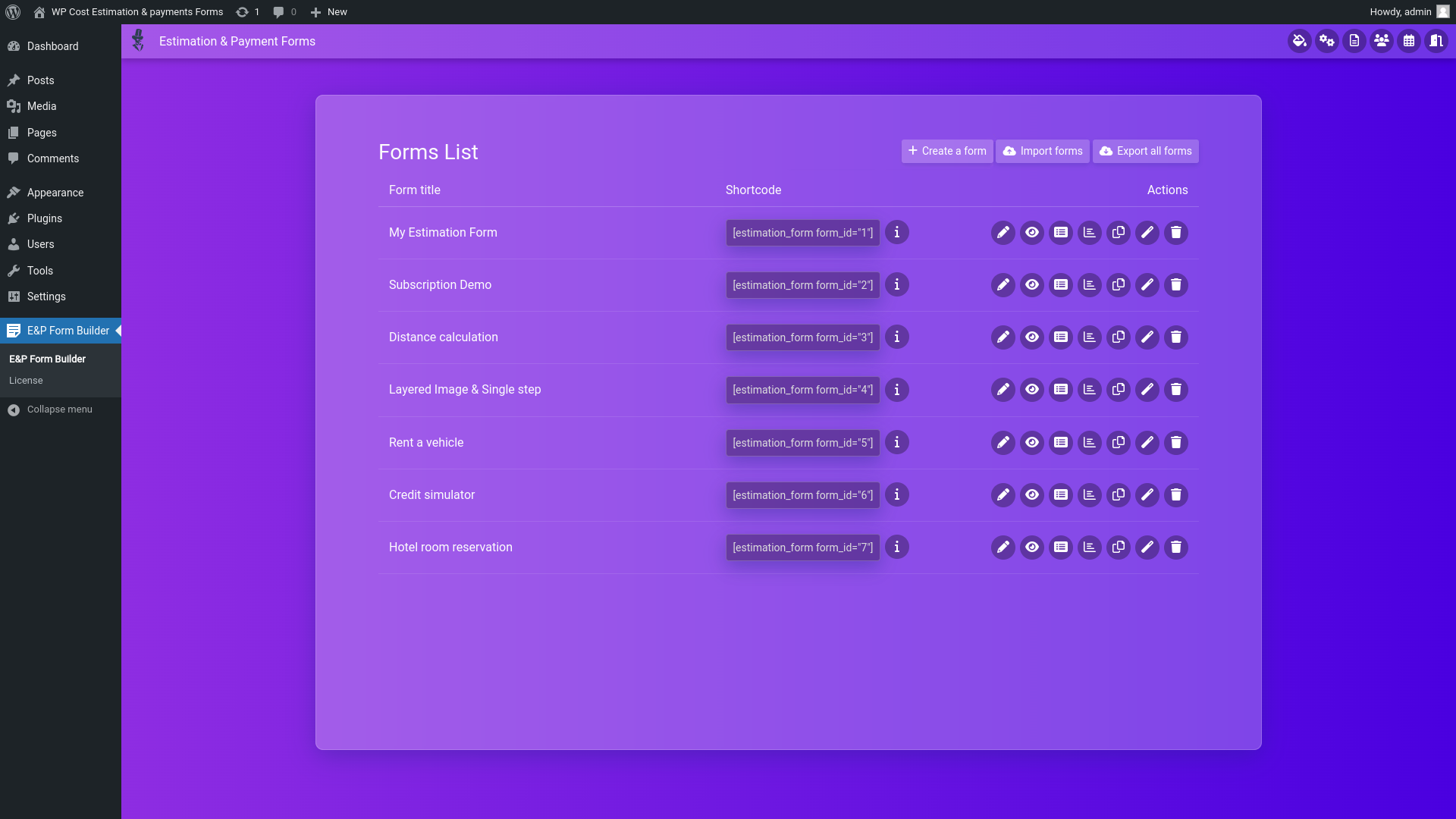Open the paint bucket theme settings icon

1300,41
